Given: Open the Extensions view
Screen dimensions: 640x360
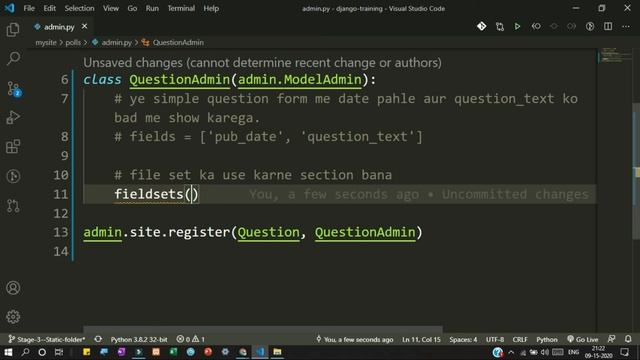Looking at the screenshot, I should 13,147.
